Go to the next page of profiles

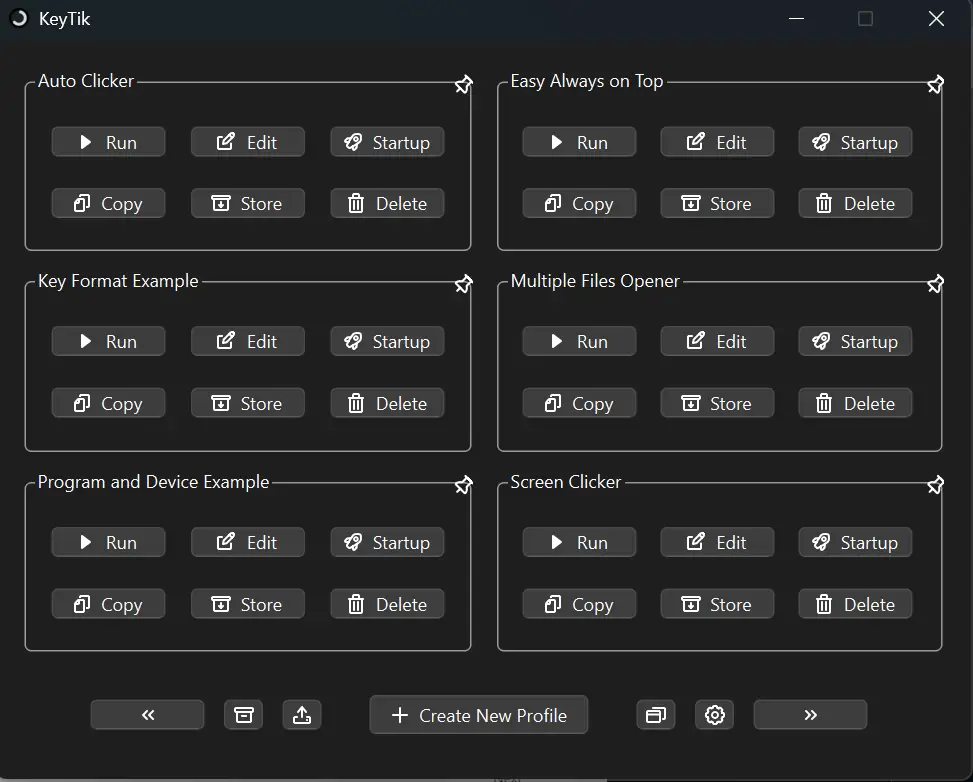coord(810,715)
